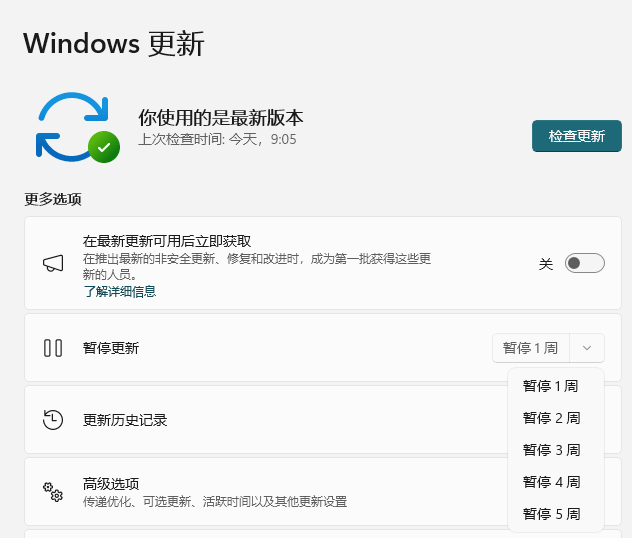The width and height of the screenshot is (632, 538).
Task: Click the megaphone icon for latest updates
Action: pos(53,264)
